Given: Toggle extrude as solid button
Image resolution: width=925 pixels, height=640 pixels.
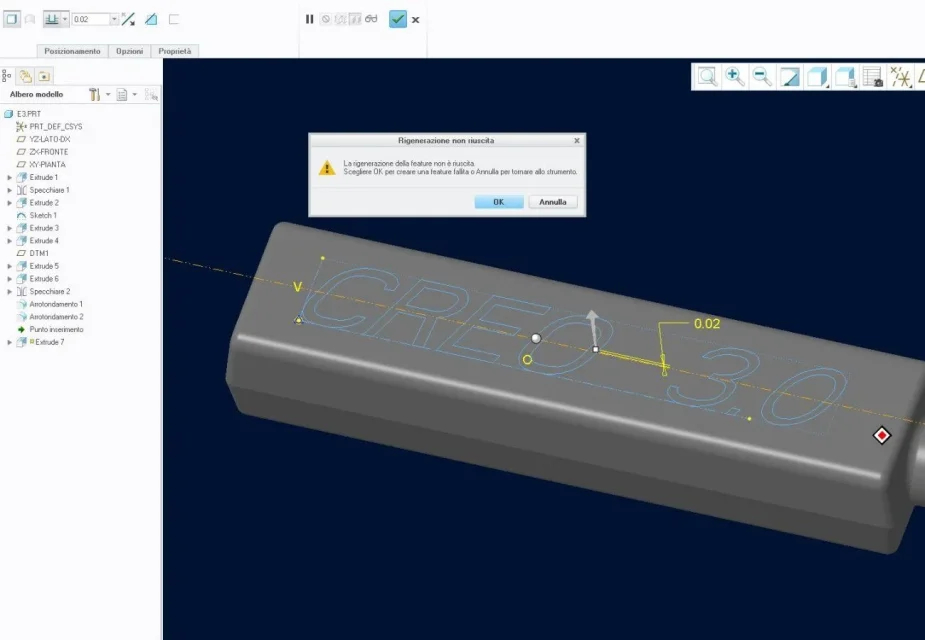Looking at the screenshot, I should point(11,19).
